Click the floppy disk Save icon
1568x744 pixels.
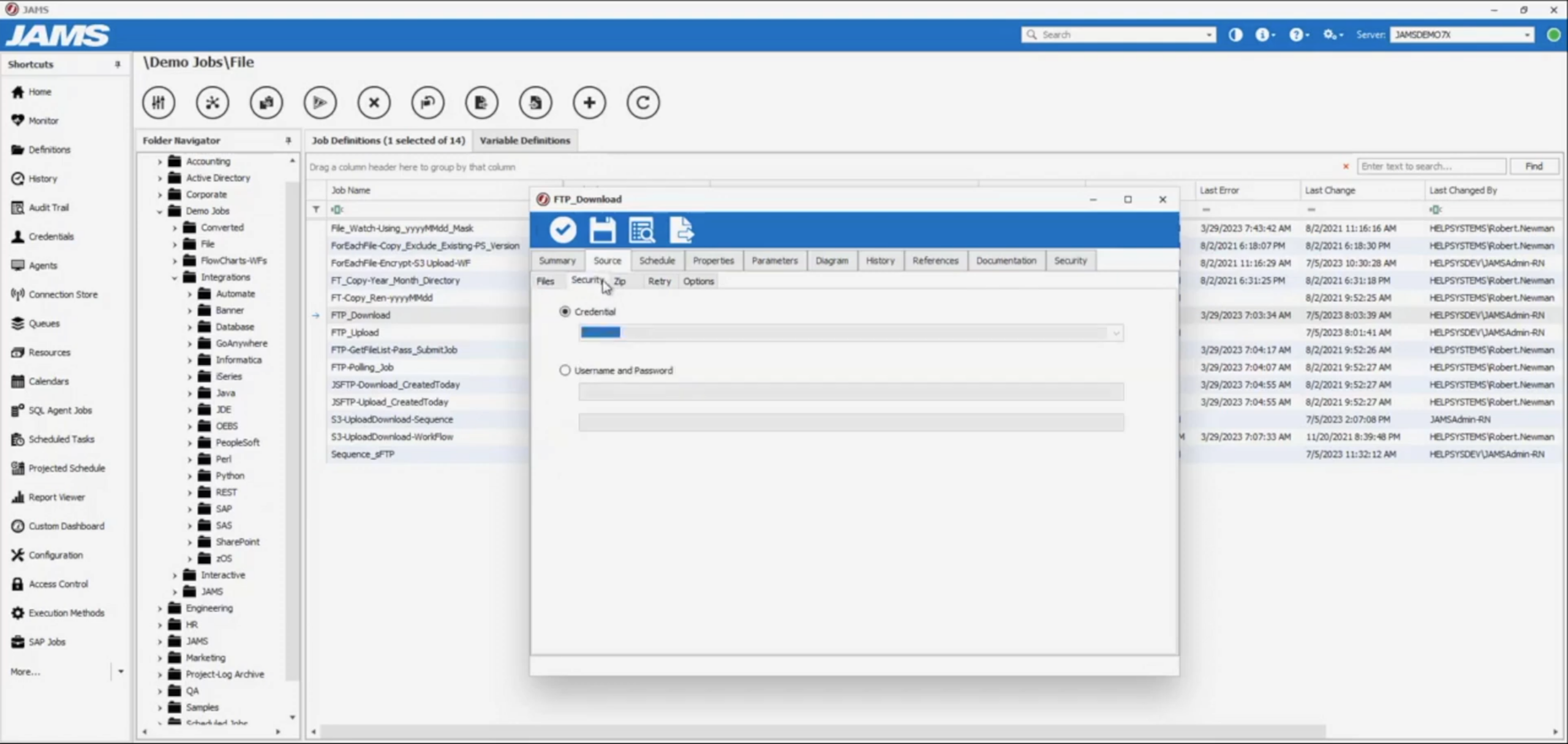pyautogui.click(x=602, y=230)
